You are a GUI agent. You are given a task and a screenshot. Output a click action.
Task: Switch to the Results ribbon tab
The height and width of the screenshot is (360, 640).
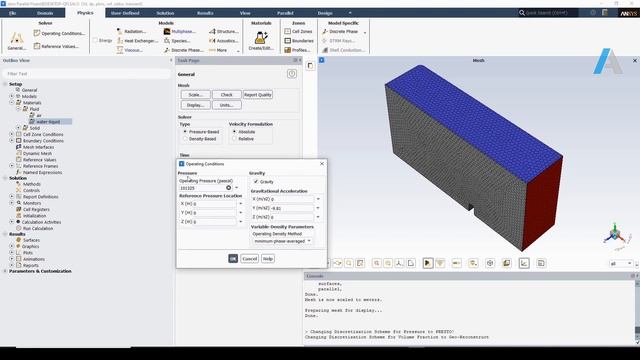pos(205,13)
